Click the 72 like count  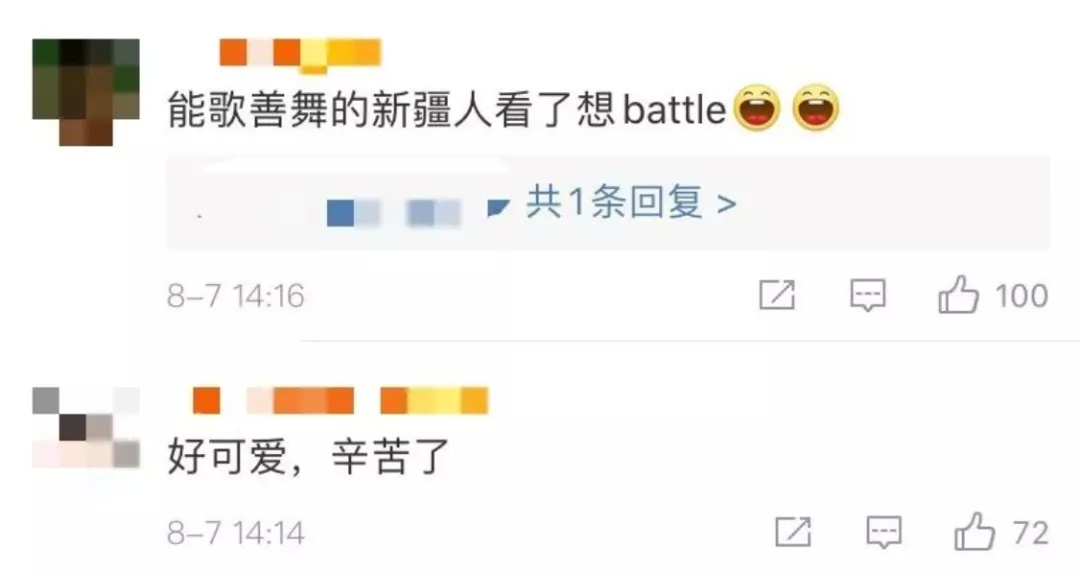1030,533
